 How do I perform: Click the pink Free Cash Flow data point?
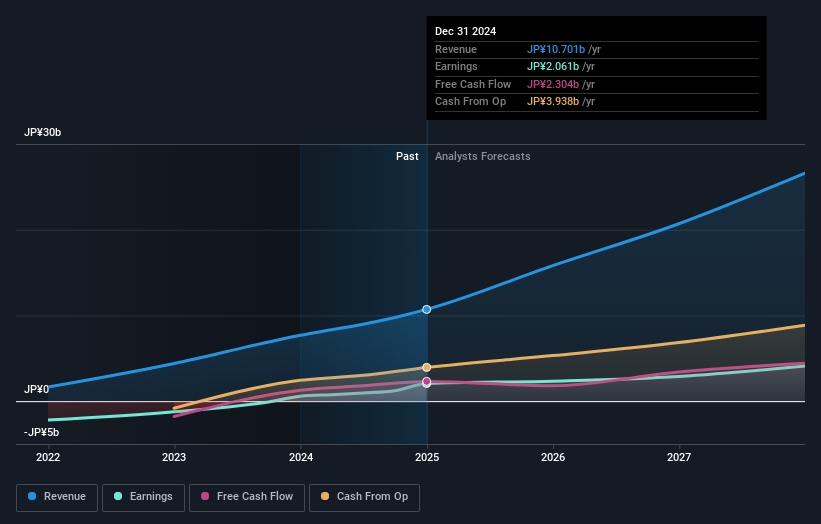427,381
